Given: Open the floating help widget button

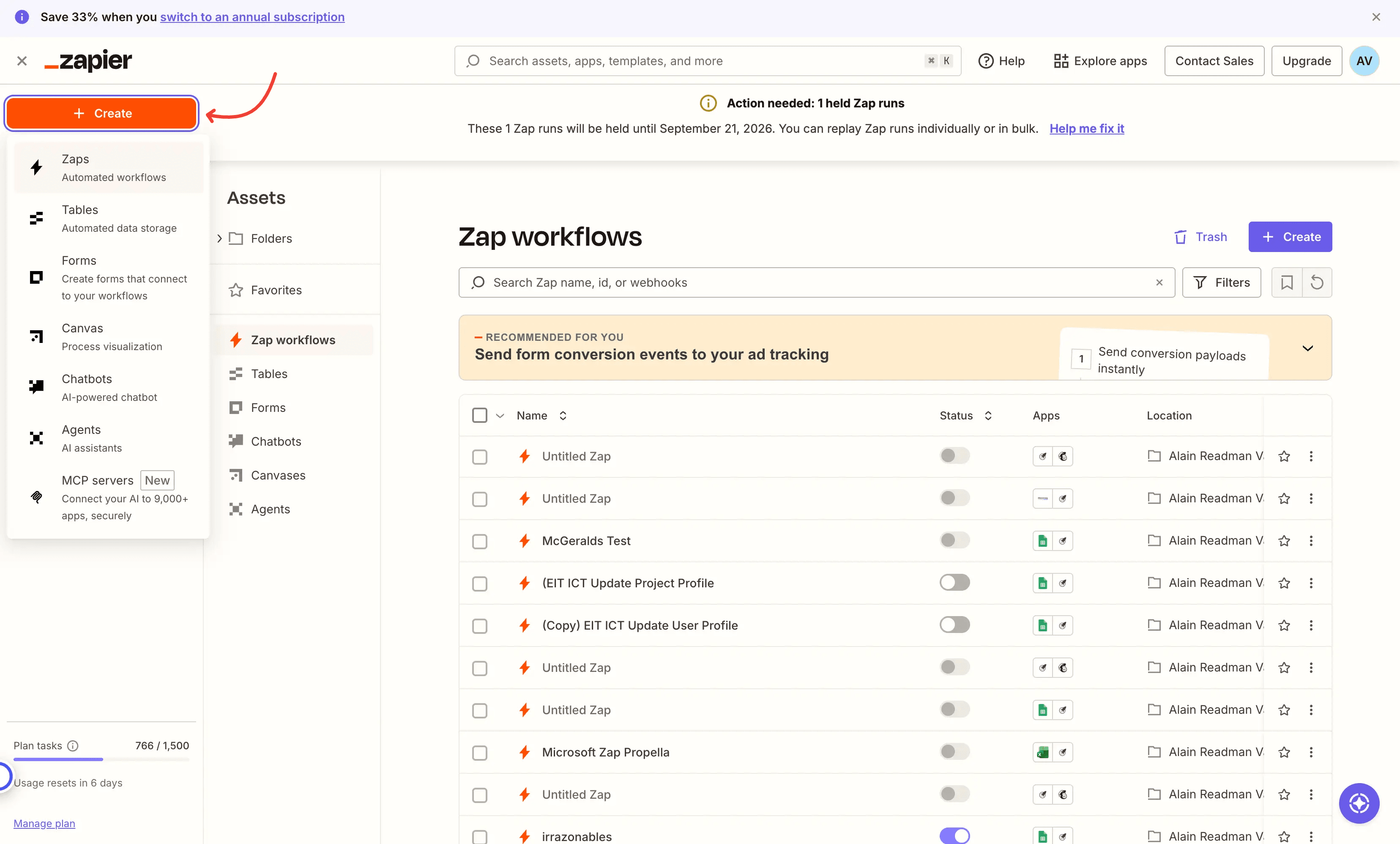Looking at the screenshot, I should click(x=1359, y=803).
